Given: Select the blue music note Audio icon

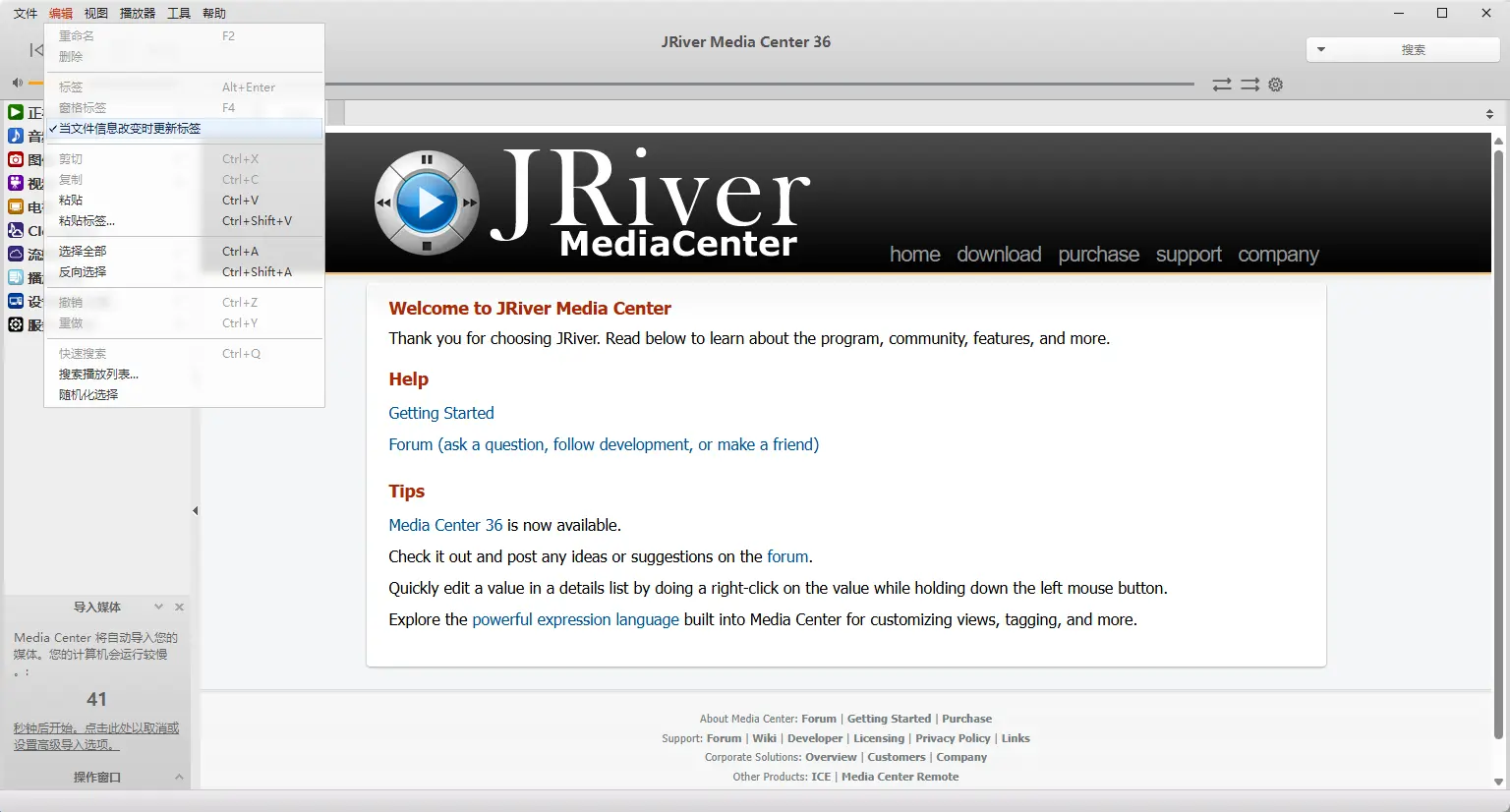Looking at the screenshot, I should click(16, 136).
